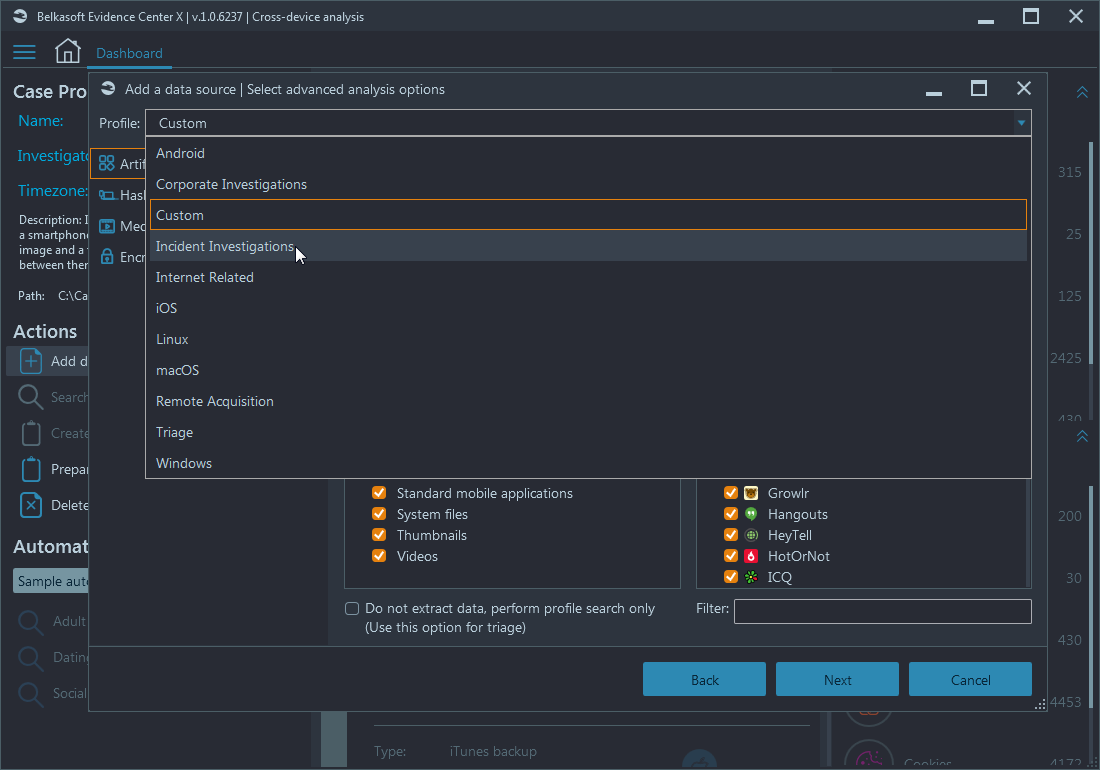Click the HotOrNot app icon
This screenshot has height=770, width=1100.
pyautogui.click(x=751, y=556)
